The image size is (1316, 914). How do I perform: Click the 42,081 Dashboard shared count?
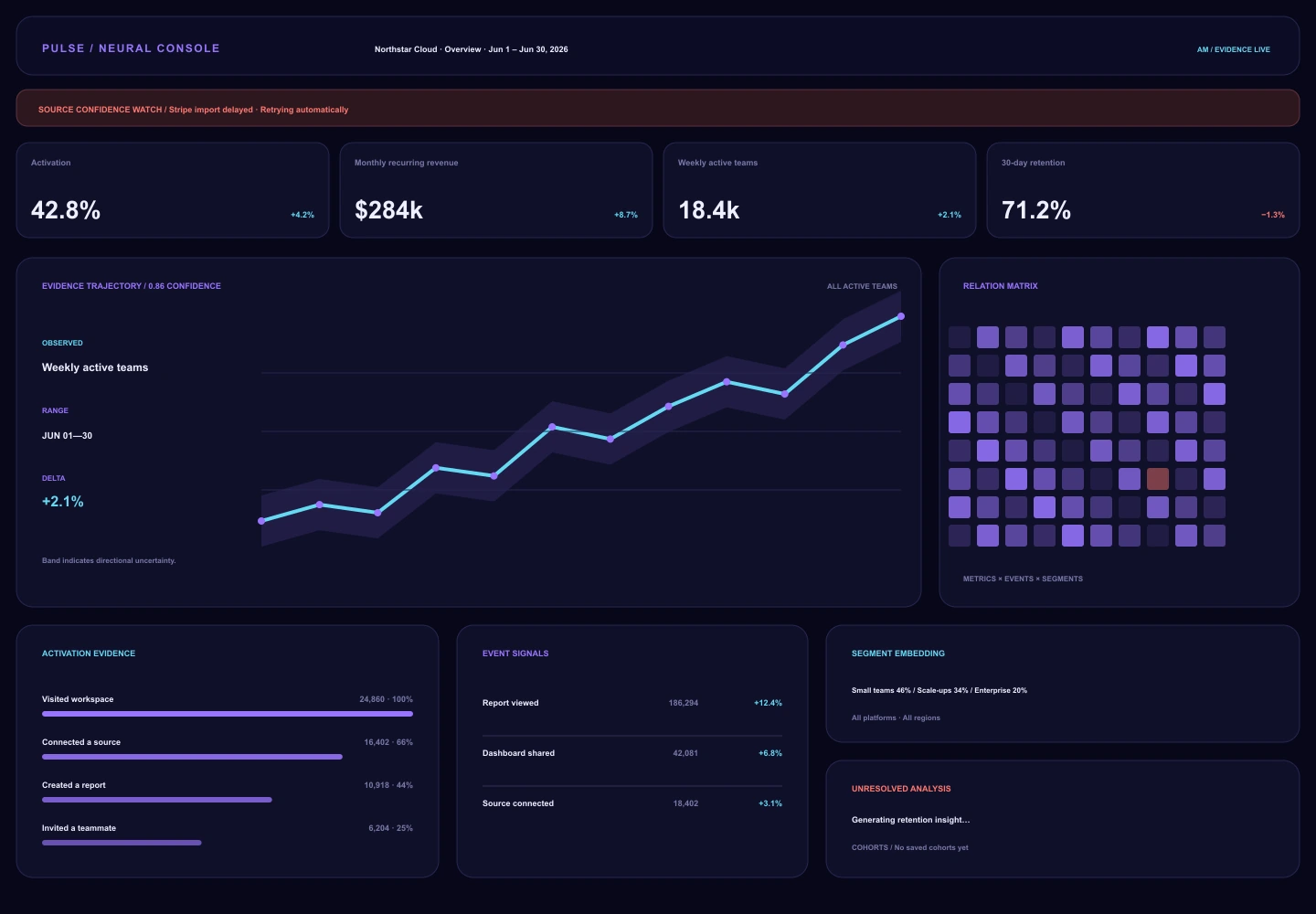point(685,753)
